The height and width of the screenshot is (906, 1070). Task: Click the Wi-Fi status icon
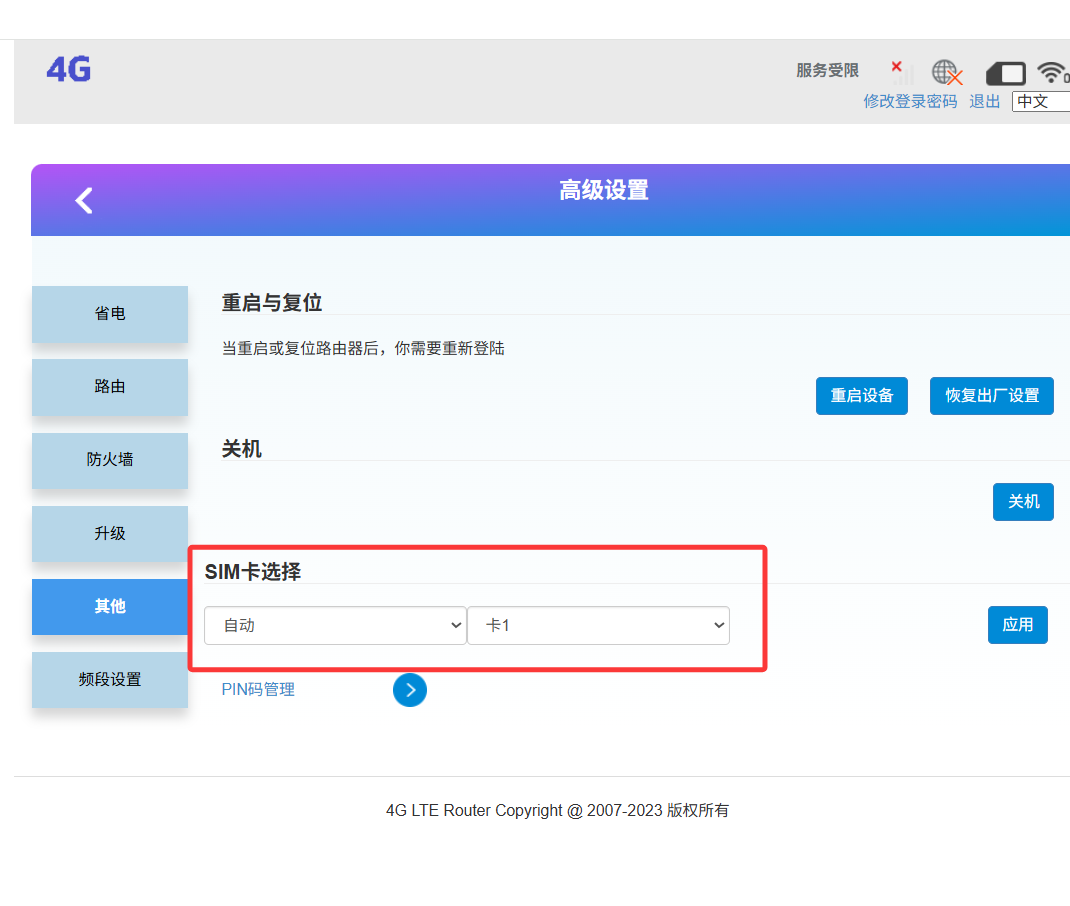[1052, 72]
